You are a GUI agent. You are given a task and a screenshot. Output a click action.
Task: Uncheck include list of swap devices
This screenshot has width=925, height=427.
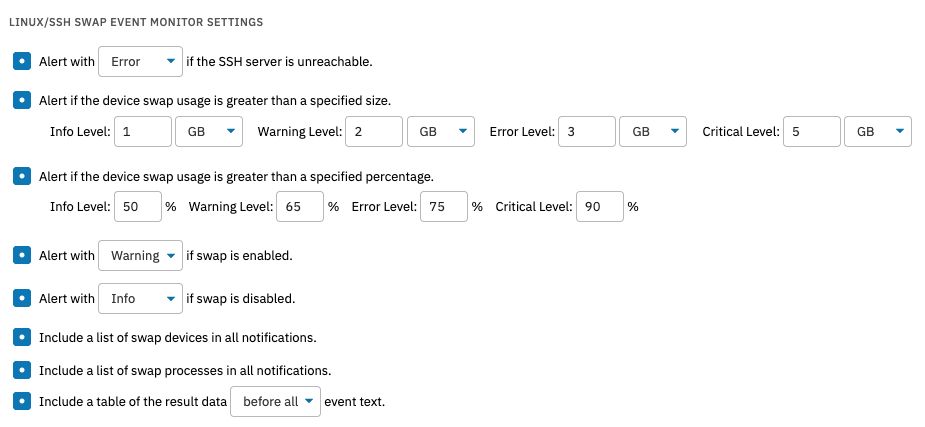(22, 337)
